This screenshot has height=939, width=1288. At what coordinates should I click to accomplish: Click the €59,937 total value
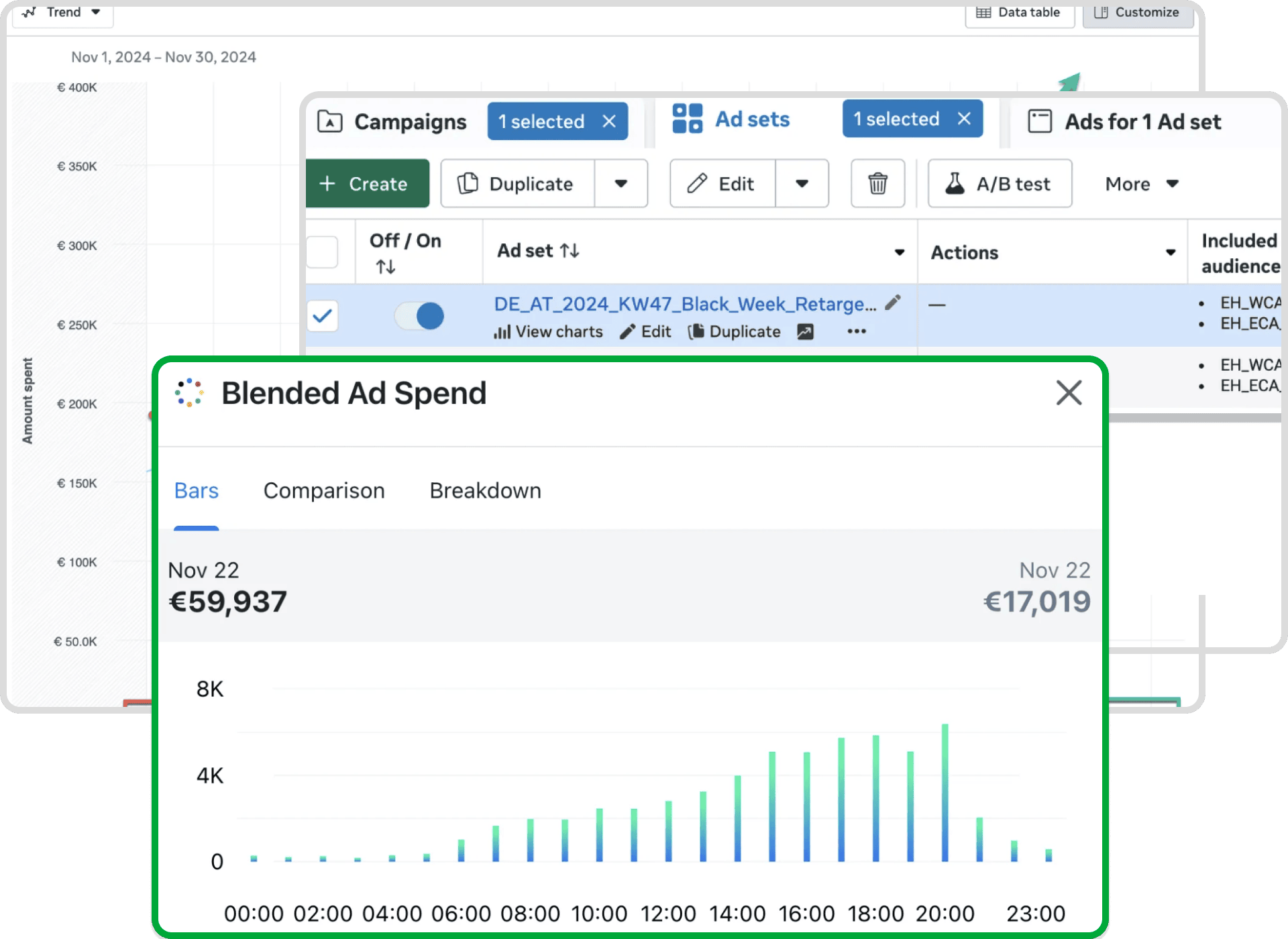pos(227,602)
